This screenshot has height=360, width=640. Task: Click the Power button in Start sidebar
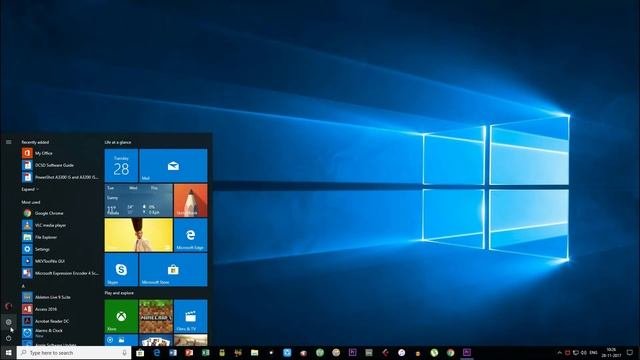point(8,338)
